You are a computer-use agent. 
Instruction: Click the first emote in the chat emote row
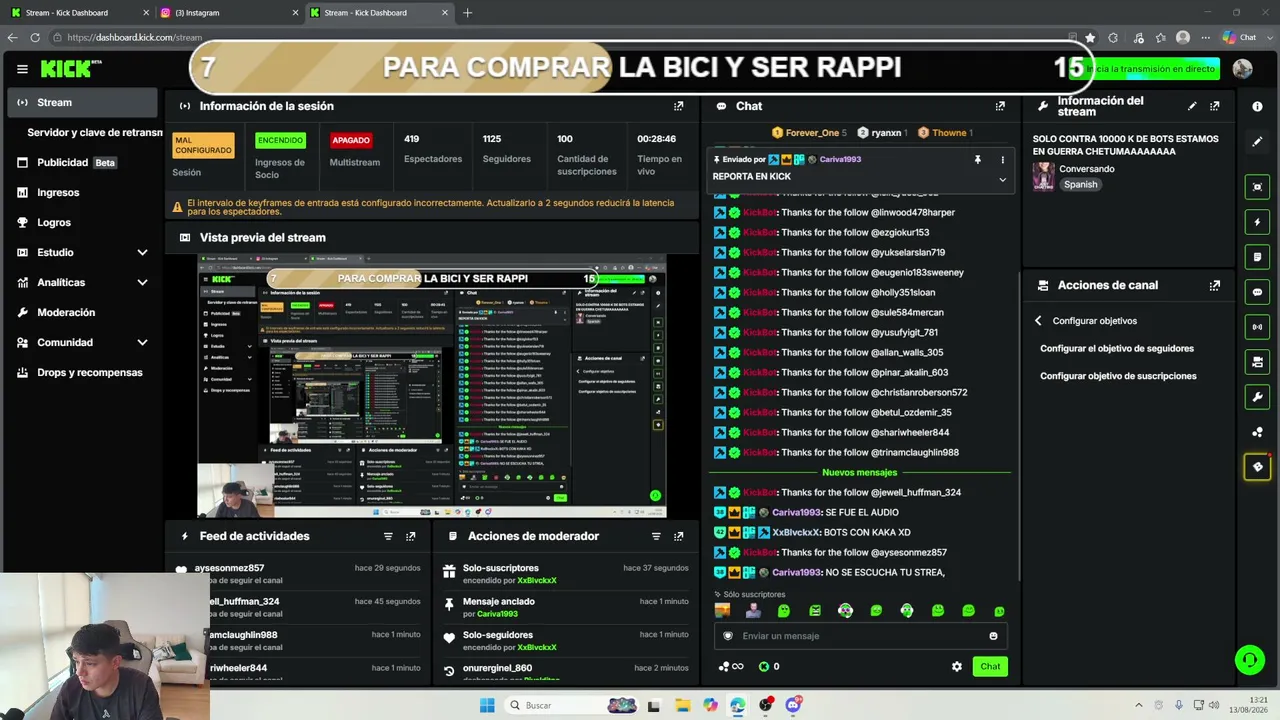pos(722,611)
